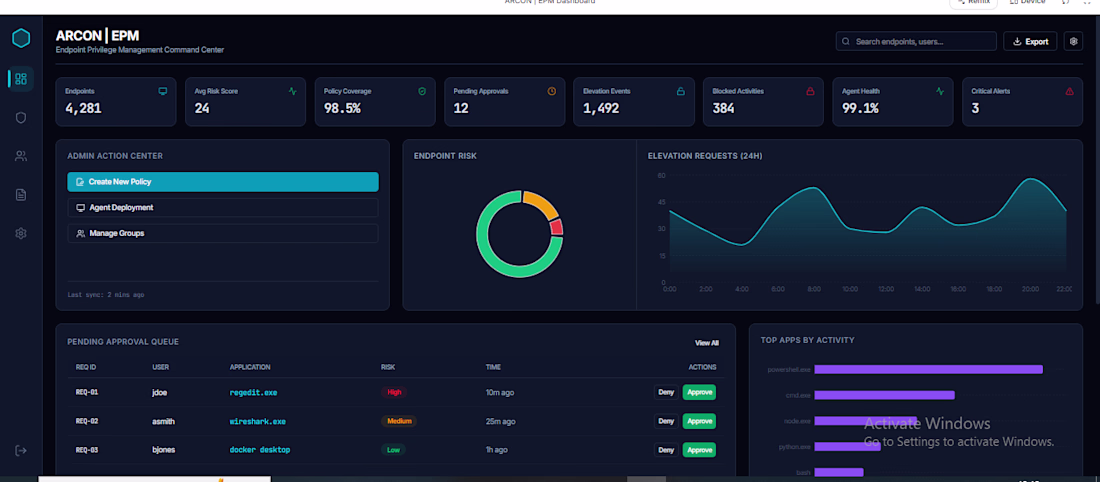Click the orange segment of Endpoint Risk donut

coord(542,203)
